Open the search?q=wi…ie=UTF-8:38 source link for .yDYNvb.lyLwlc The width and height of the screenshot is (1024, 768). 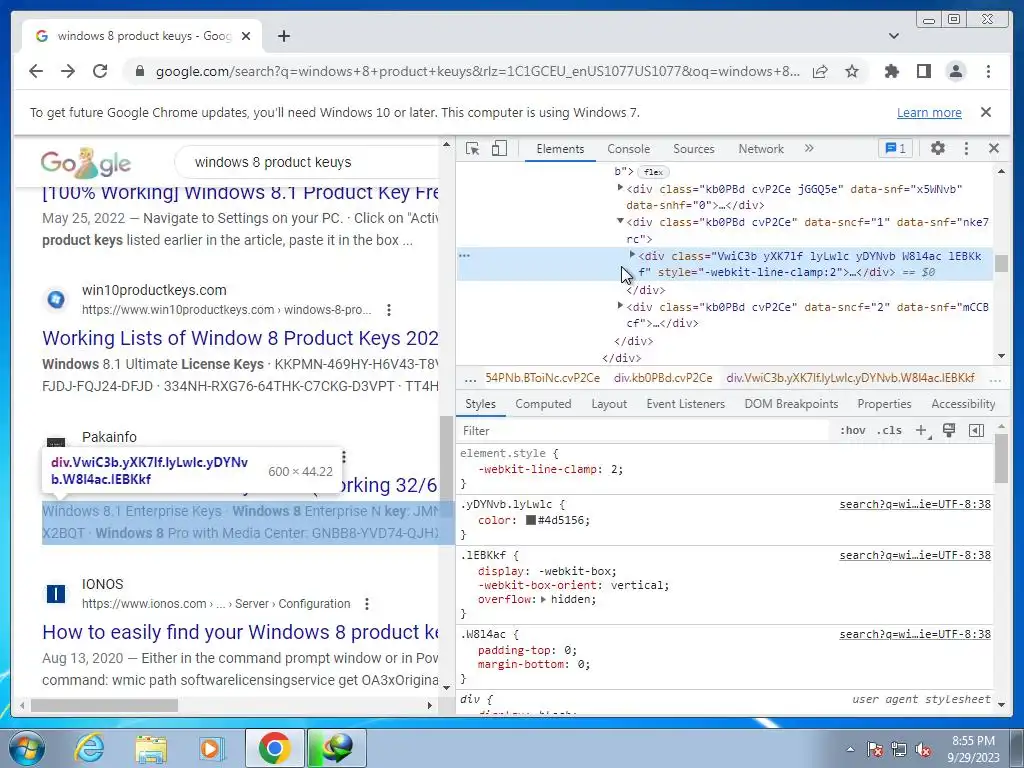click(x=915, y=504)
